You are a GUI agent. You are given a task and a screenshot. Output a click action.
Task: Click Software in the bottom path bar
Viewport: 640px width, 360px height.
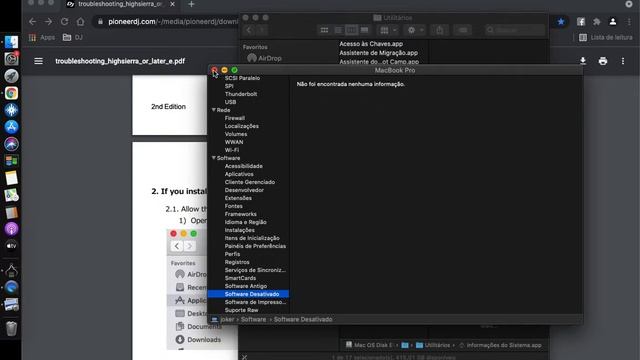click(253, 319)
